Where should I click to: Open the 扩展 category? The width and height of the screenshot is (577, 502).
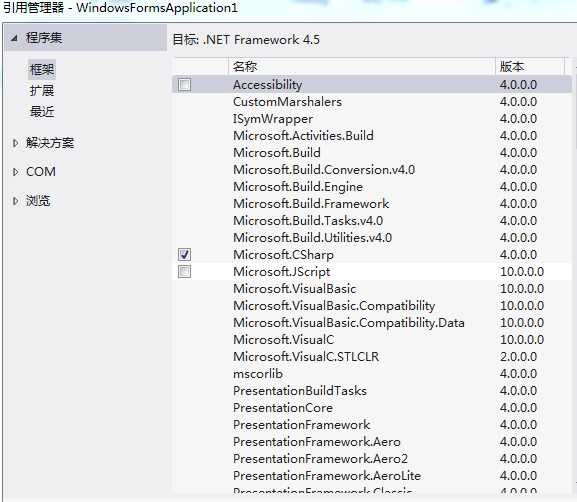click(42, 91)
